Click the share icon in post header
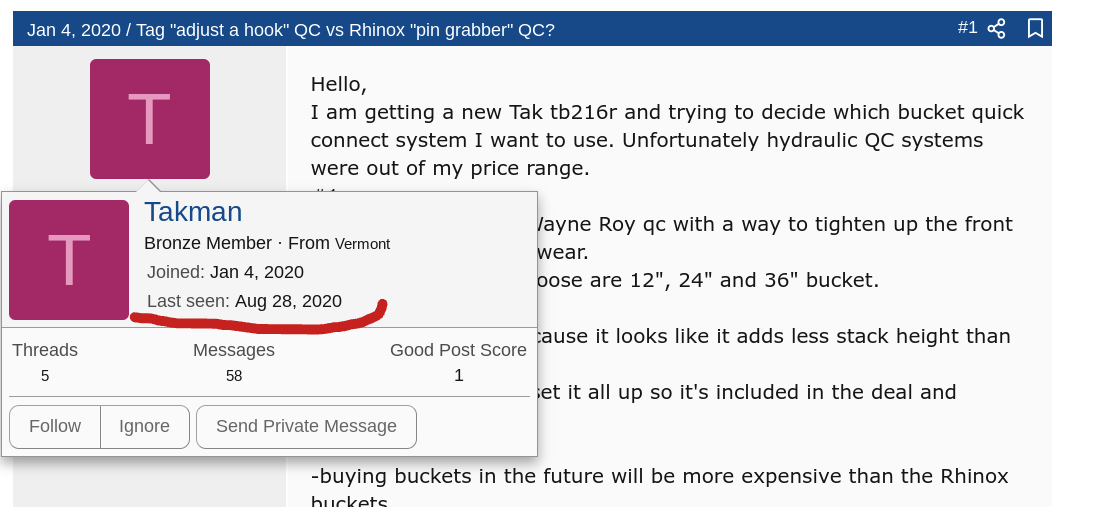 point(996,29)
